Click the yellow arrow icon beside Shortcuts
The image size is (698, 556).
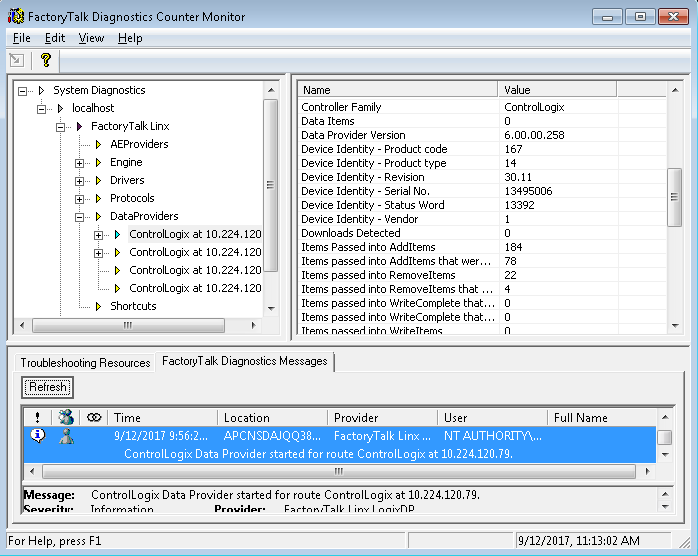[98, 306]
